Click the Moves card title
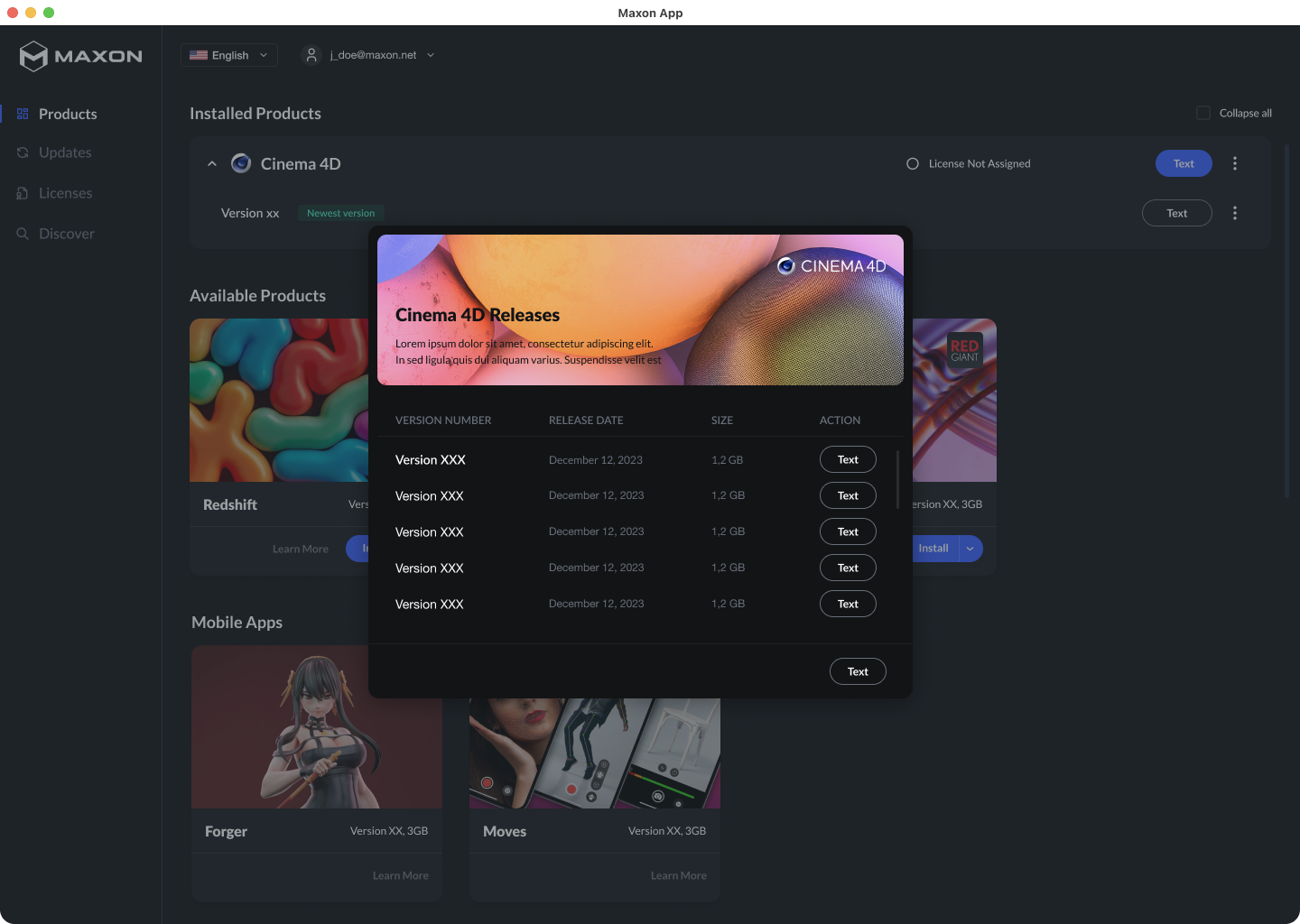 click(505, 831)
